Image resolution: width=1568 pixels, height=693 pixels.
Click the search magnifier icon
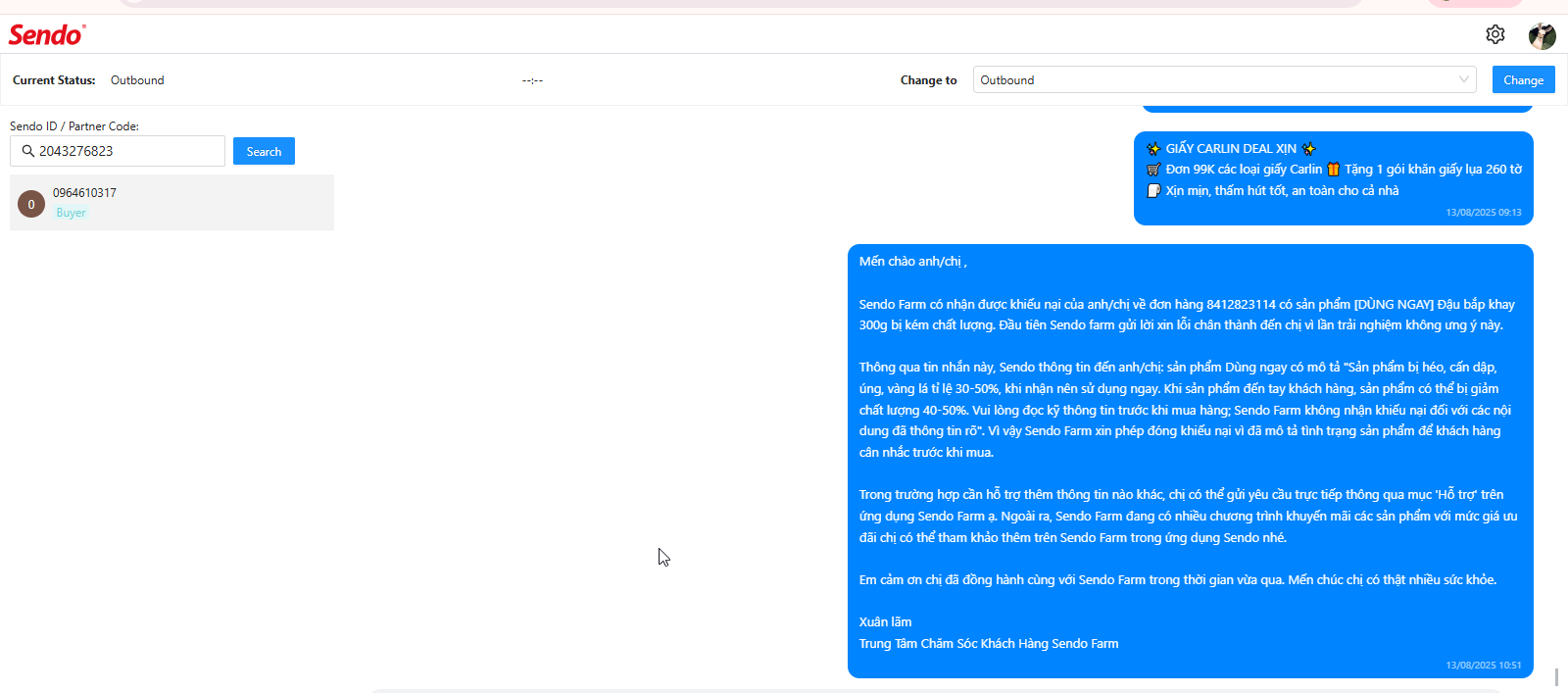tap(28, 151)
